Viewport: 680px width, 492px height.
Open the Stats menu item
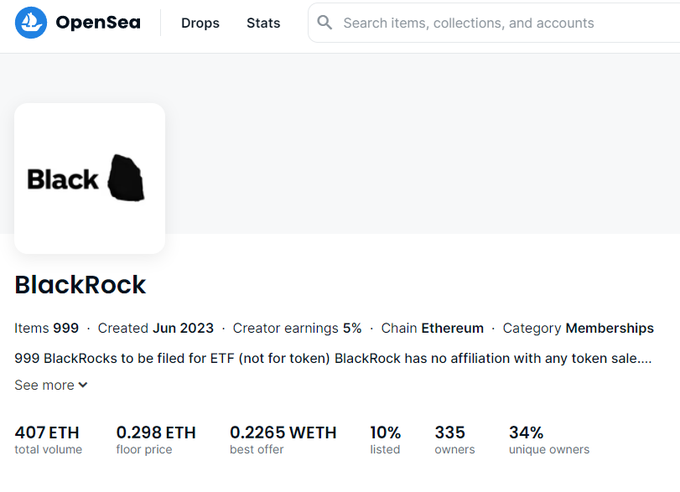tap(263, 23)
